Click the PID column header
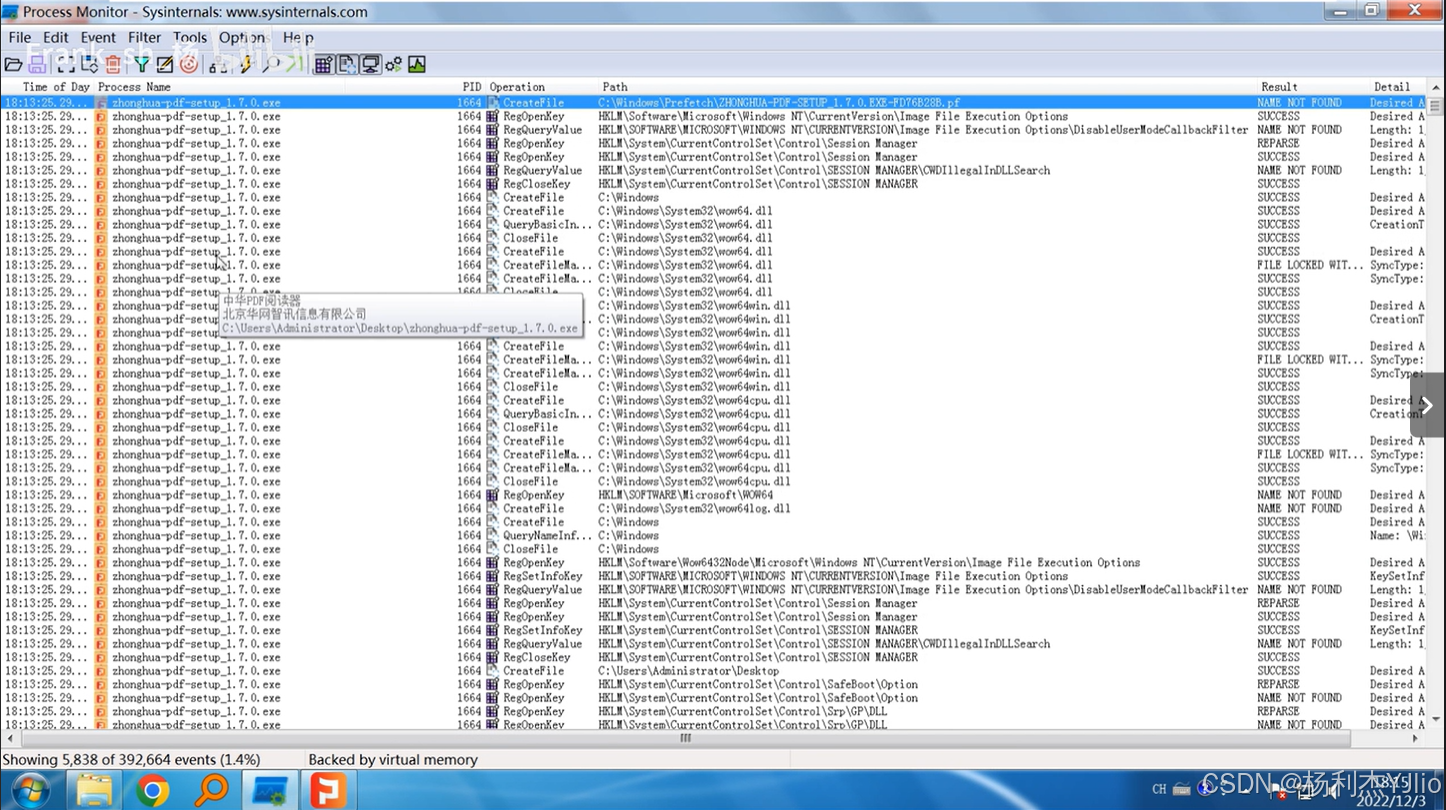This screenshot has width=1446, height=810. coord(472,87)
